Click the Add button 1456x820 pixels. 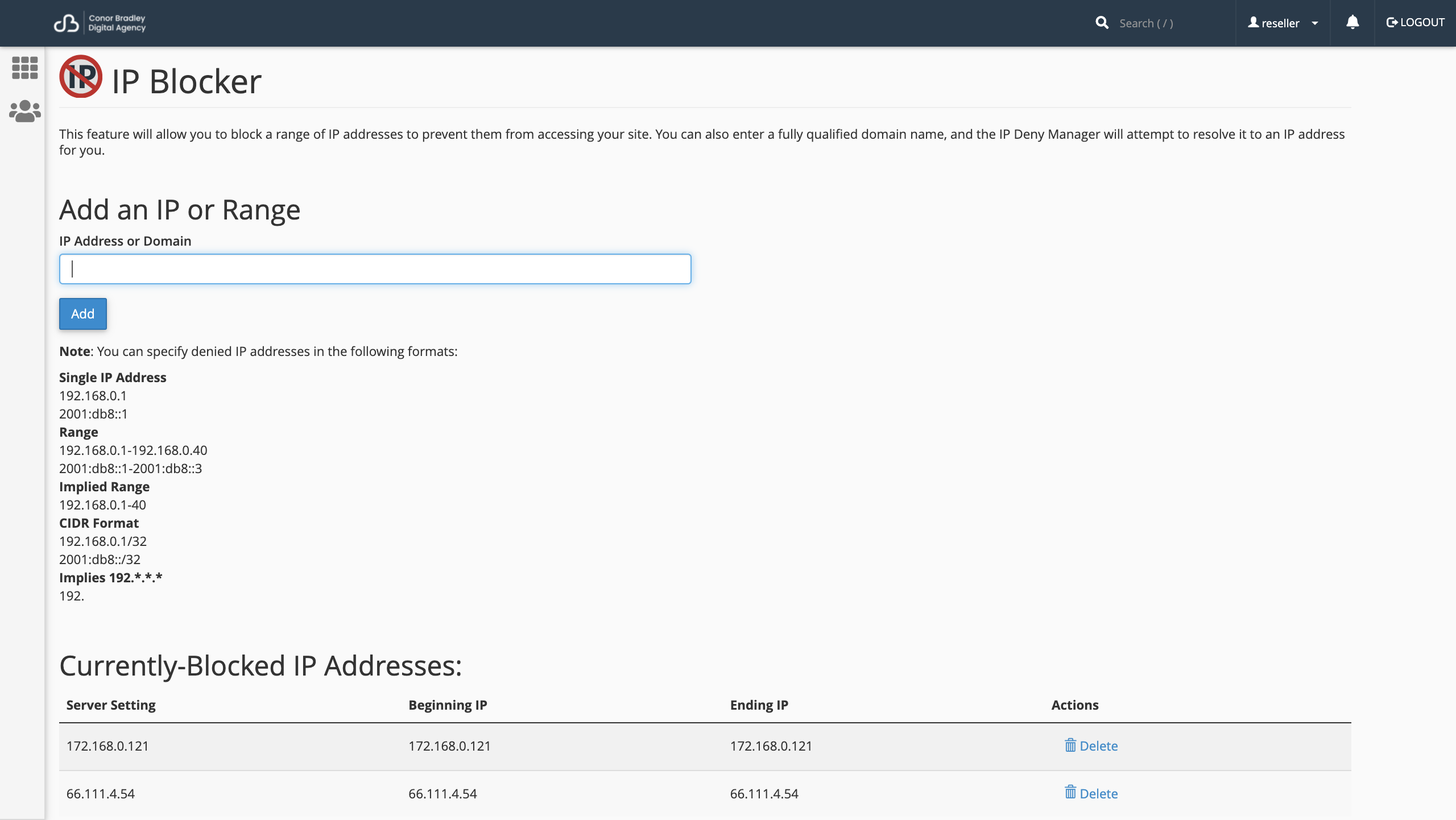click(83, 314)
